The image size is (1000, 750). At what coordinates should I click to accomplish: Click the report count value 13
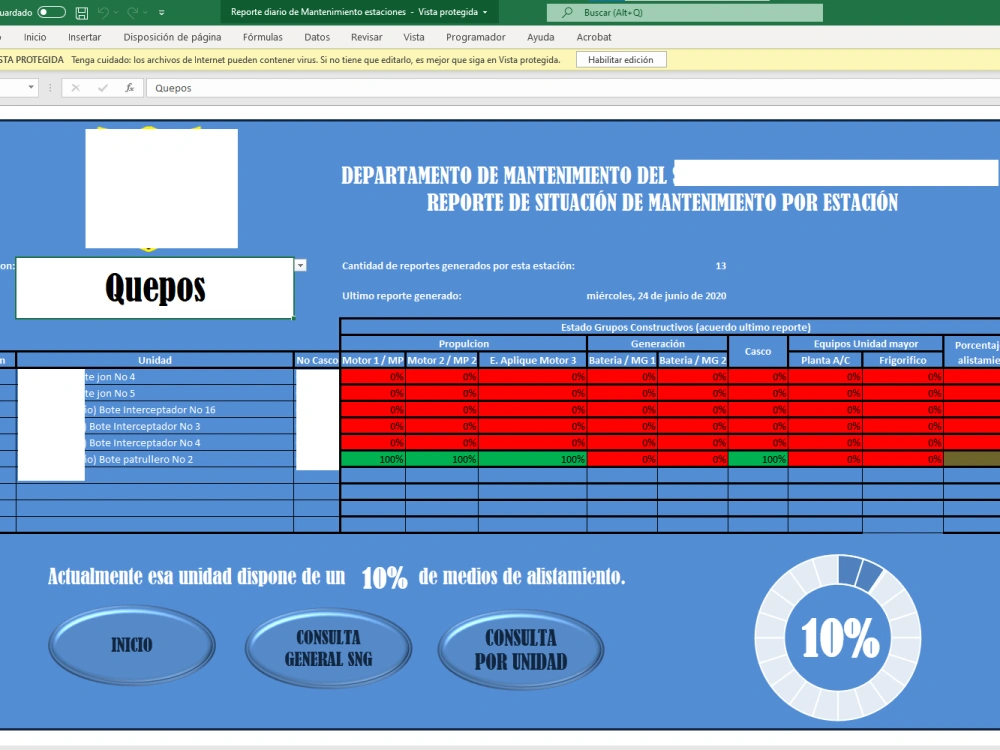721,266
